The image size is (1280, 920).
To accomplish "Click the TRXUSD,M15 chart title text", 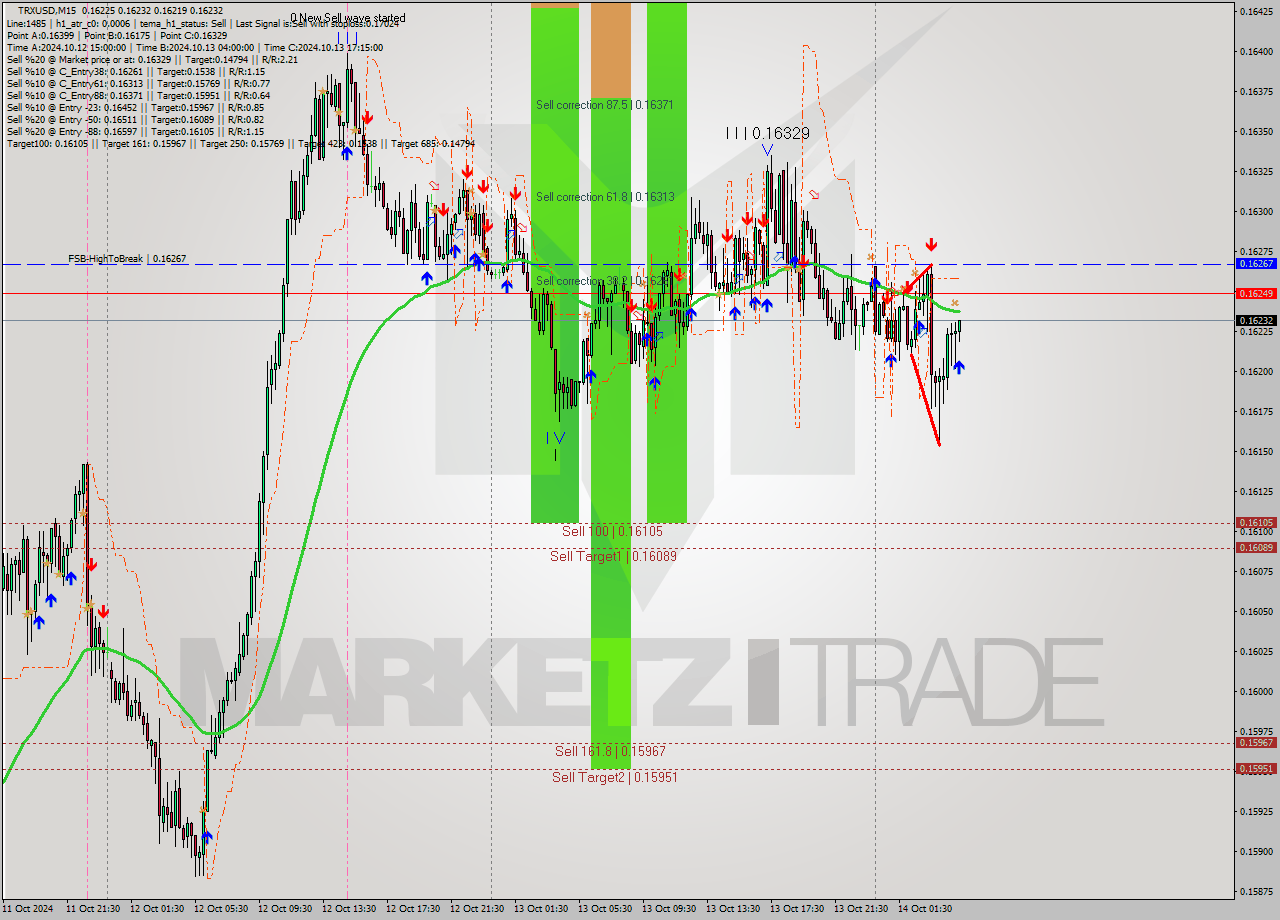I will point(47,10).
